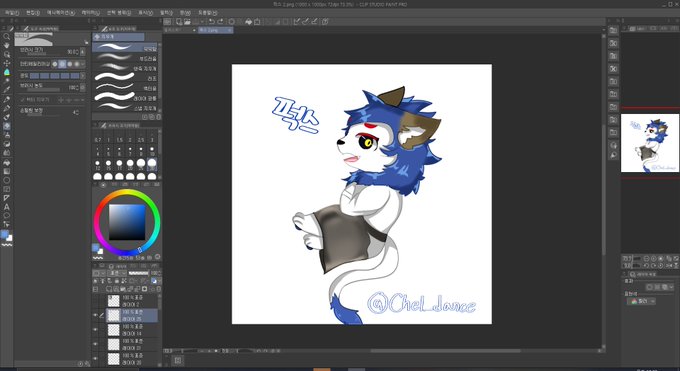
Task: Click the Redo arrow in command bar
Action: [220, 21]
